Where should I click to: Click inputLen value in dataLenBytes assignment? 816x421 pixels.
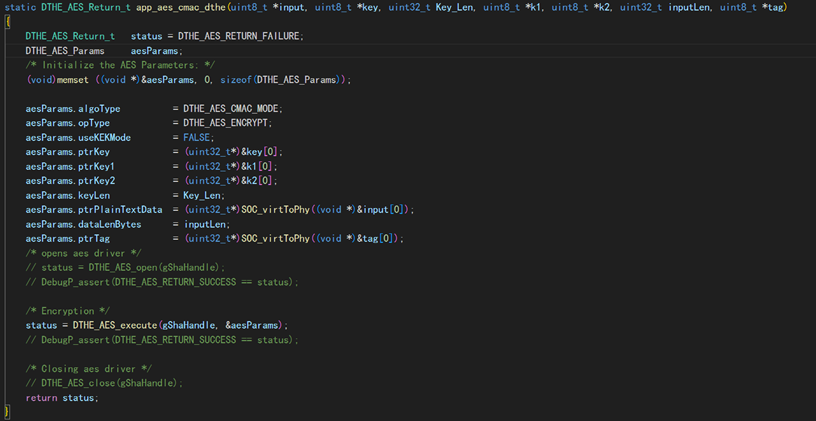tap(205, 224)
